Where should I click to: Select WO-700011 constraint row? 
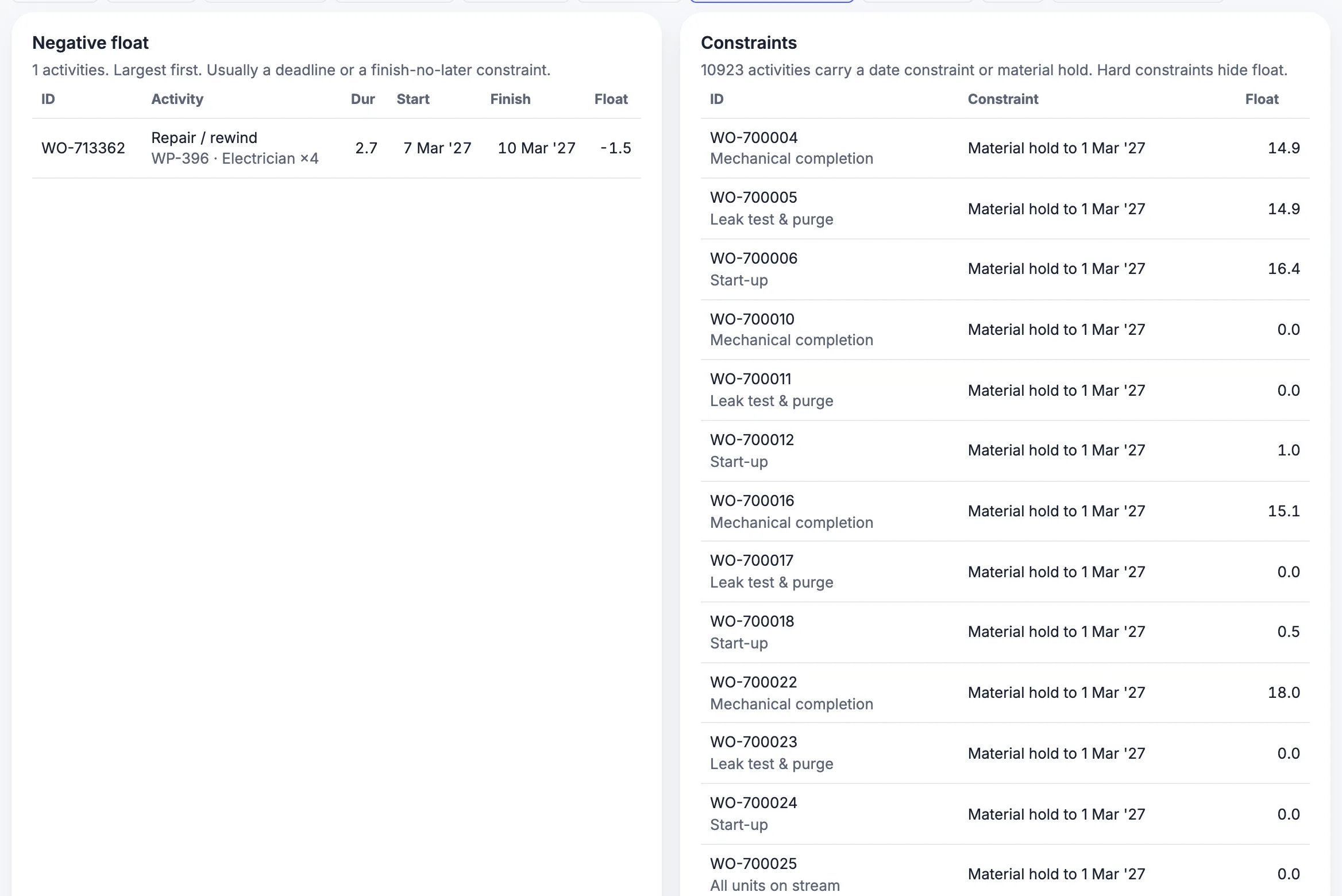(x=1005, y=390)
